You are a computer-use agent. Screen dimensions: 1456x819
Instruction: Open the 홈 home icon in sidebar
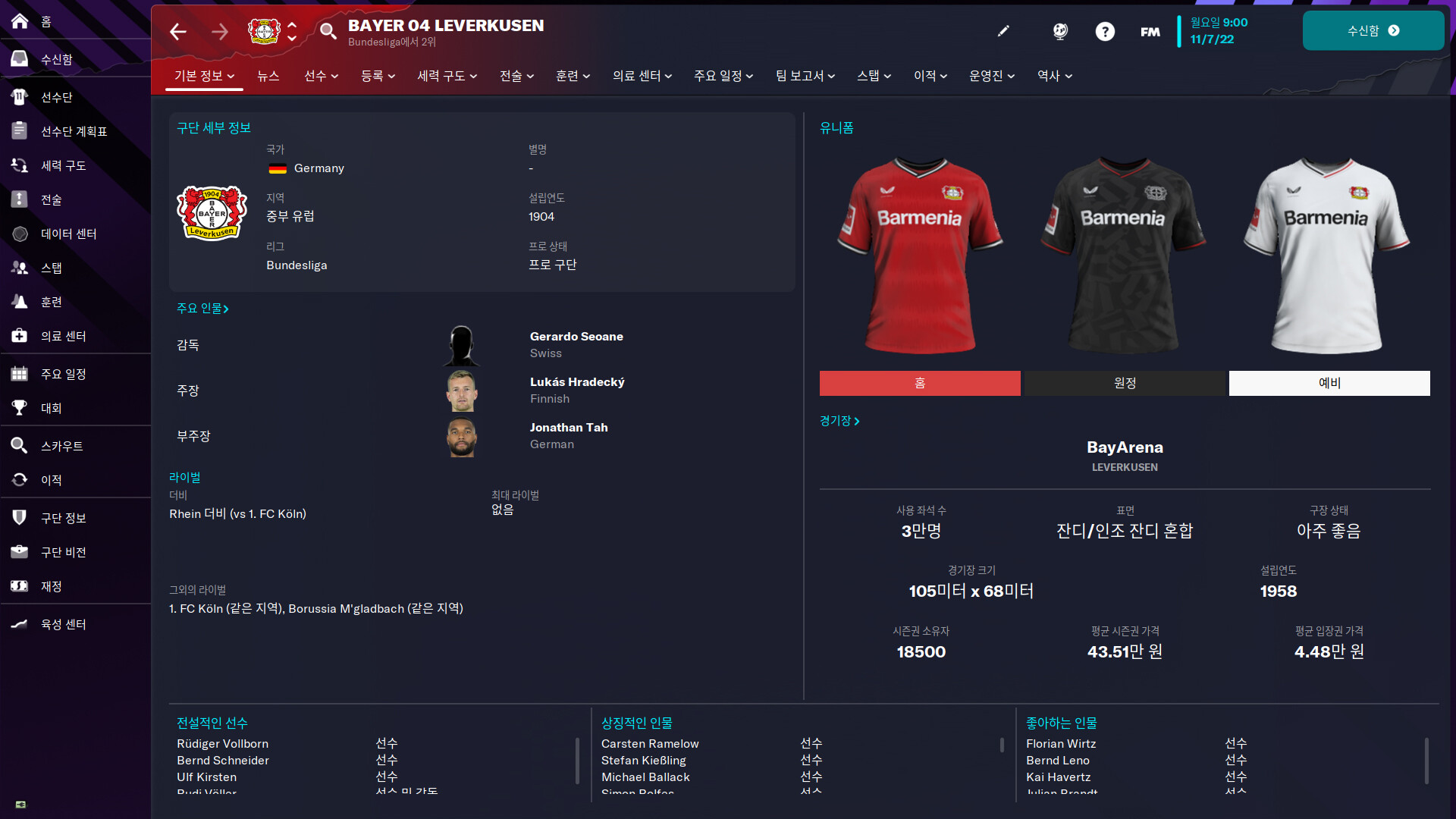20,21
